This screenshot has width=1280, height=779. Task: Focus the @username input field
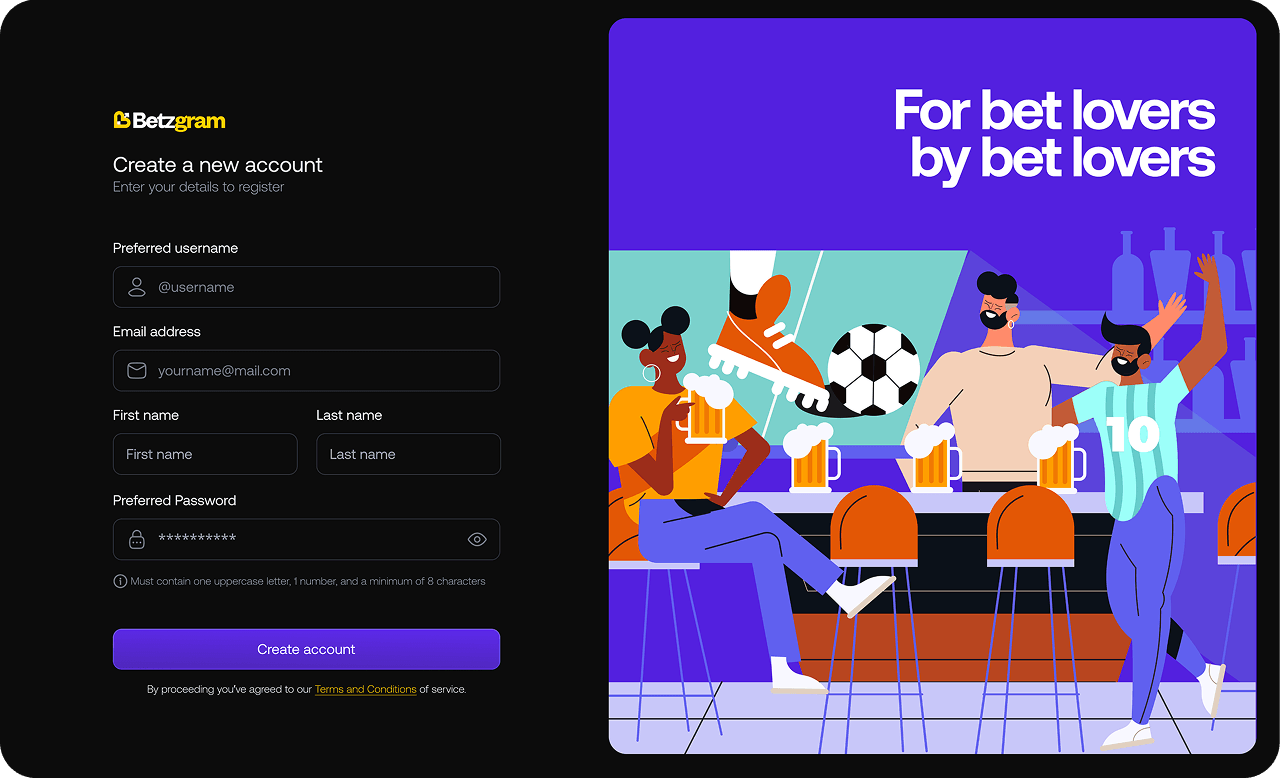pyautogui.click(x=306, y=287)
